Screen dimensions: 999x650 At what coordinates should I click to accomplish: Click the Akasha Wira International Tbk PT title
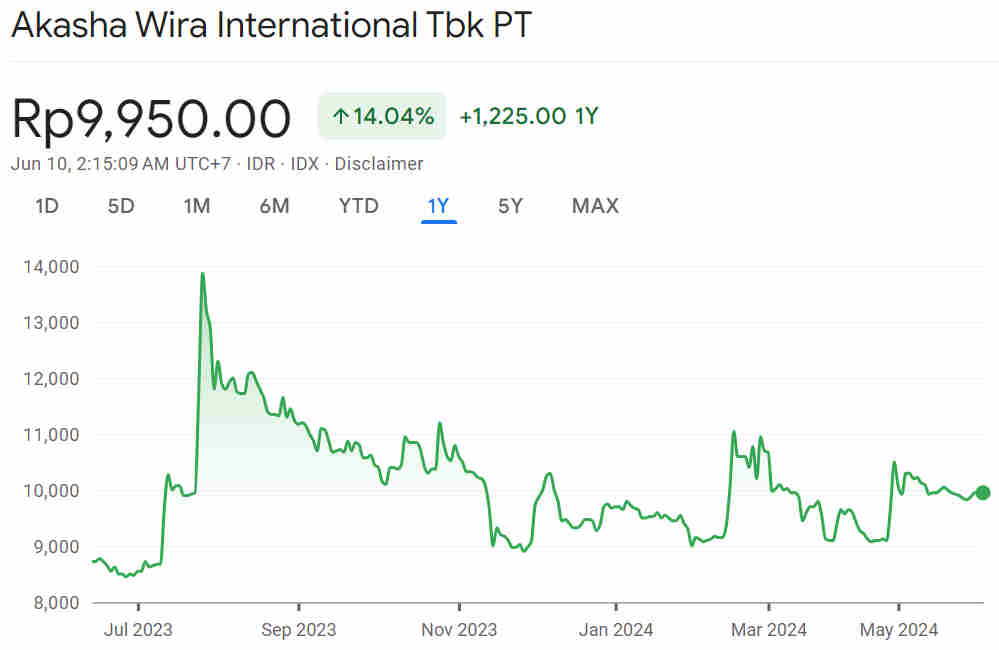click(270, 24)
